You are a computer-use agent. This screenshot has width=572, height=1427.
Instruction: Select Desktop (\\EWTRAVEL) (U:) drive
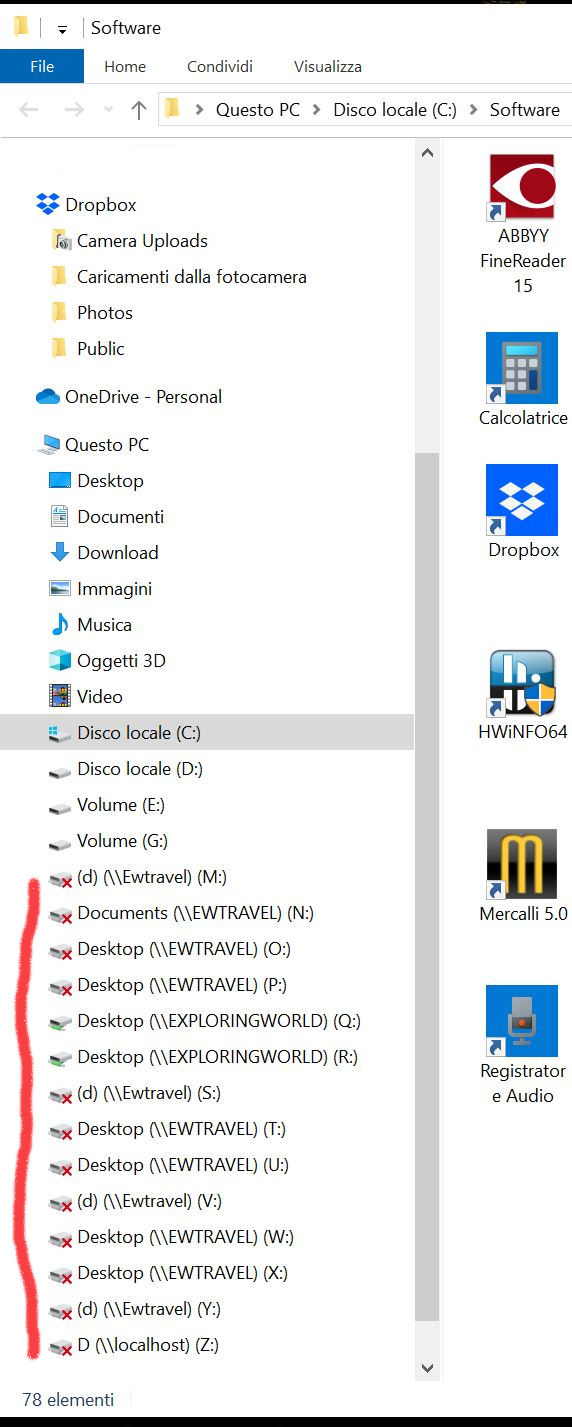point(183,1165)
